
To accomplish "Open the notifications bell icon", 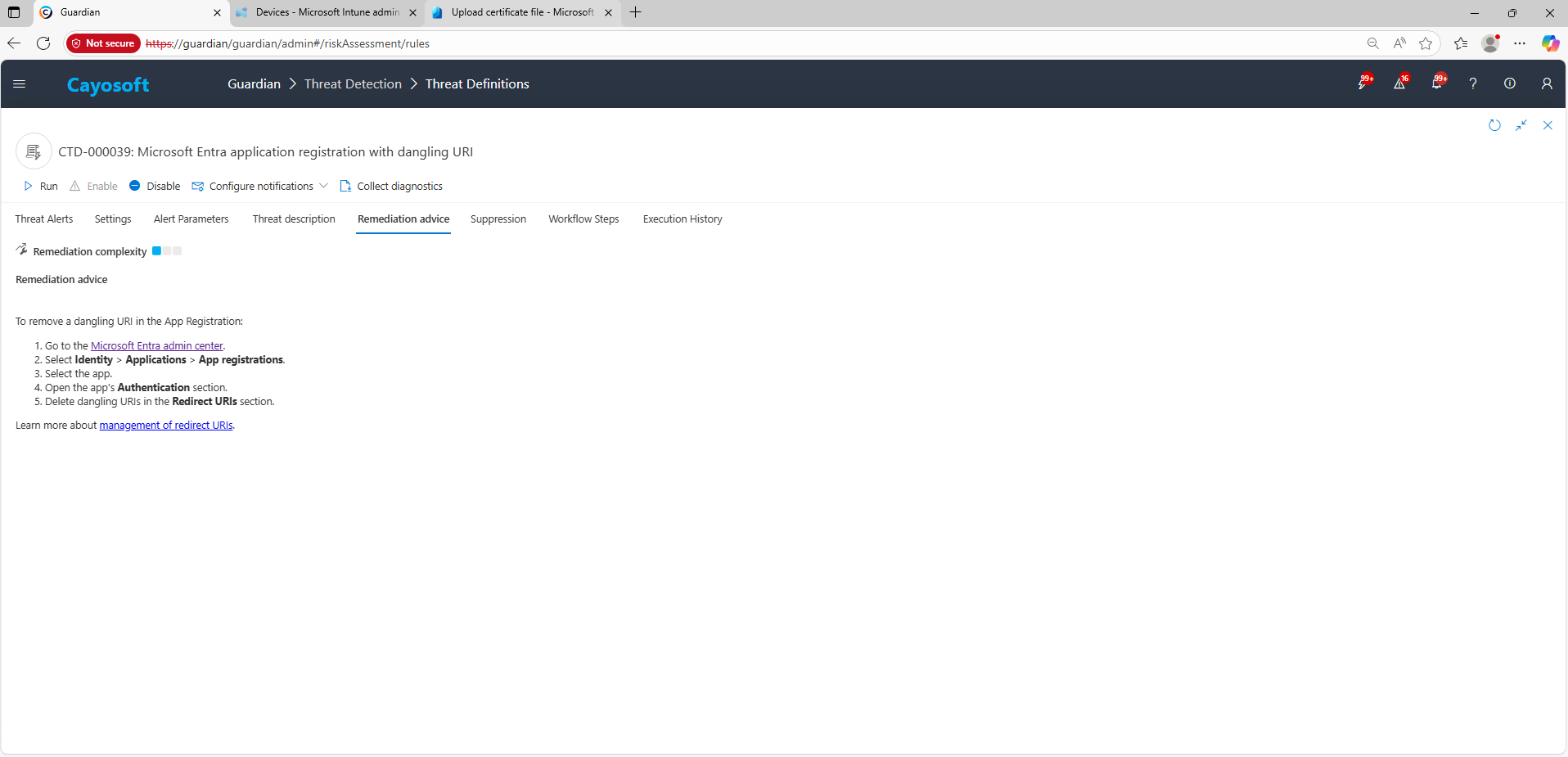I will click(x=1436, y=83).
